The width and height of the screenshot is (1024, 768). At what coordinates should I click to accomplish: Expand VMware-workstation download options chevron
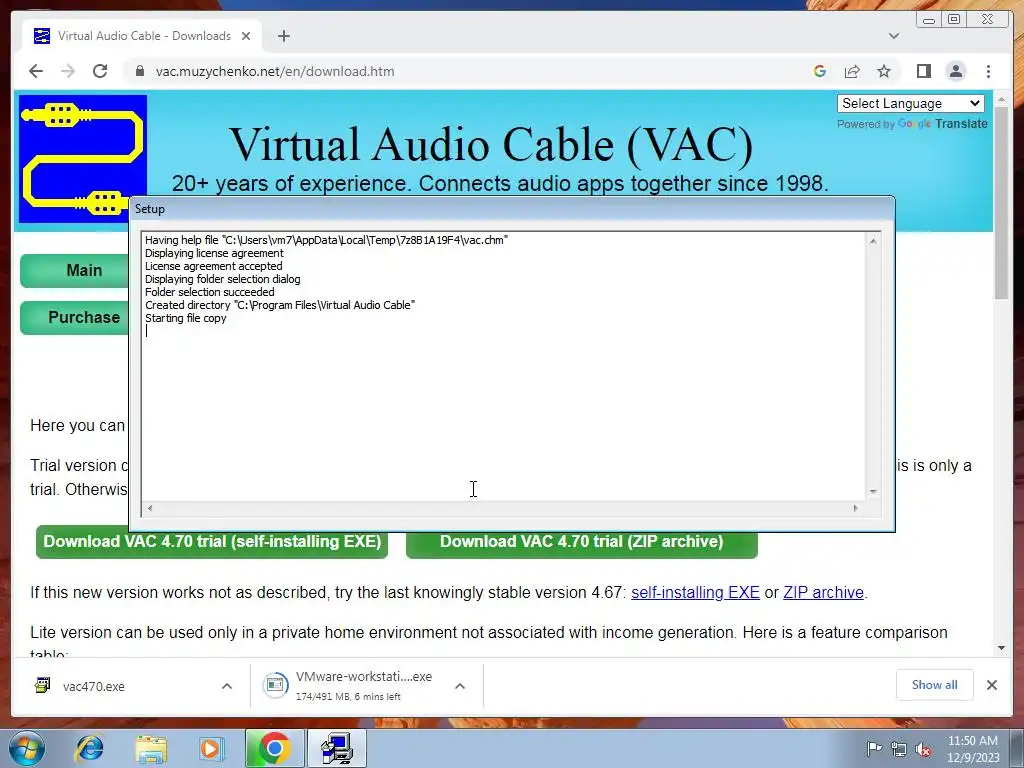coord(460,686)
